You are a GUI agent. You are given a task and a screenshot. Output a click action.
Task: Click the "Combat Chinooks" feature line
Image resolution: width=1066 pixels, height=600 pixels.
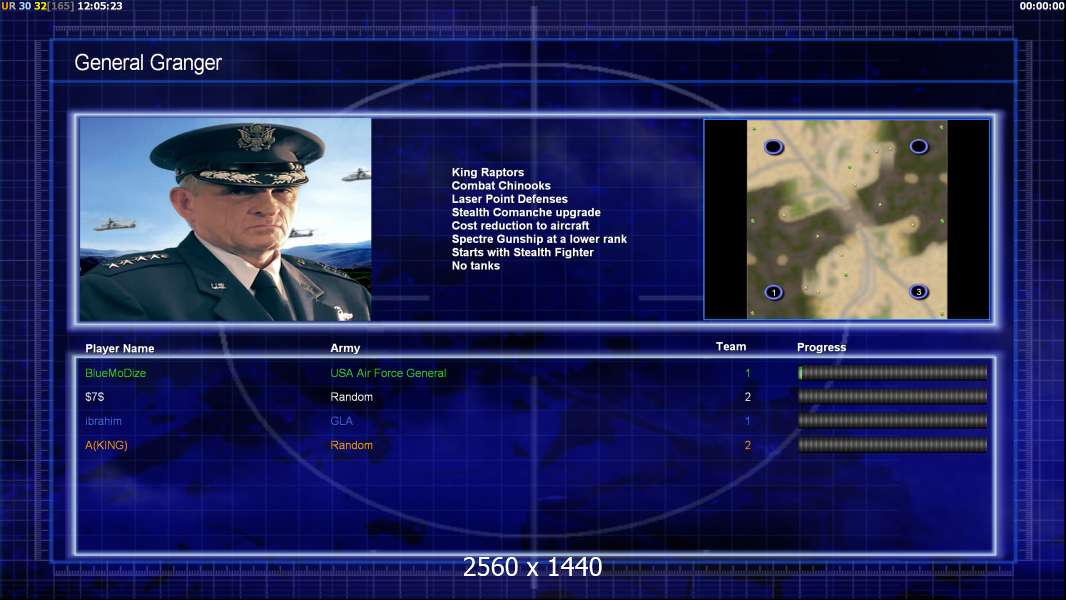[x=501, y=186]
